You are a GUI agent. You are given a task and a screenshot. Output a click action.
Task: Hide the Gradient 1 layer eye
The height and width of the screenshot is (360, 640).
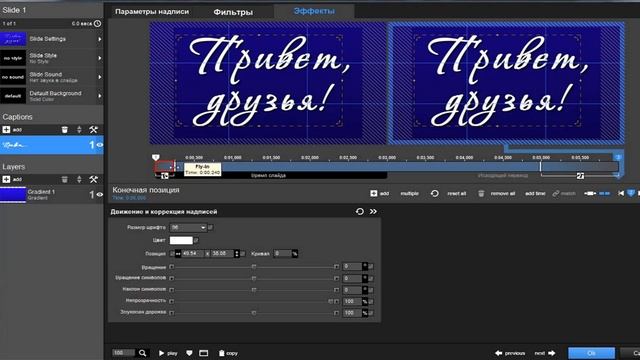tap(99, 195)
